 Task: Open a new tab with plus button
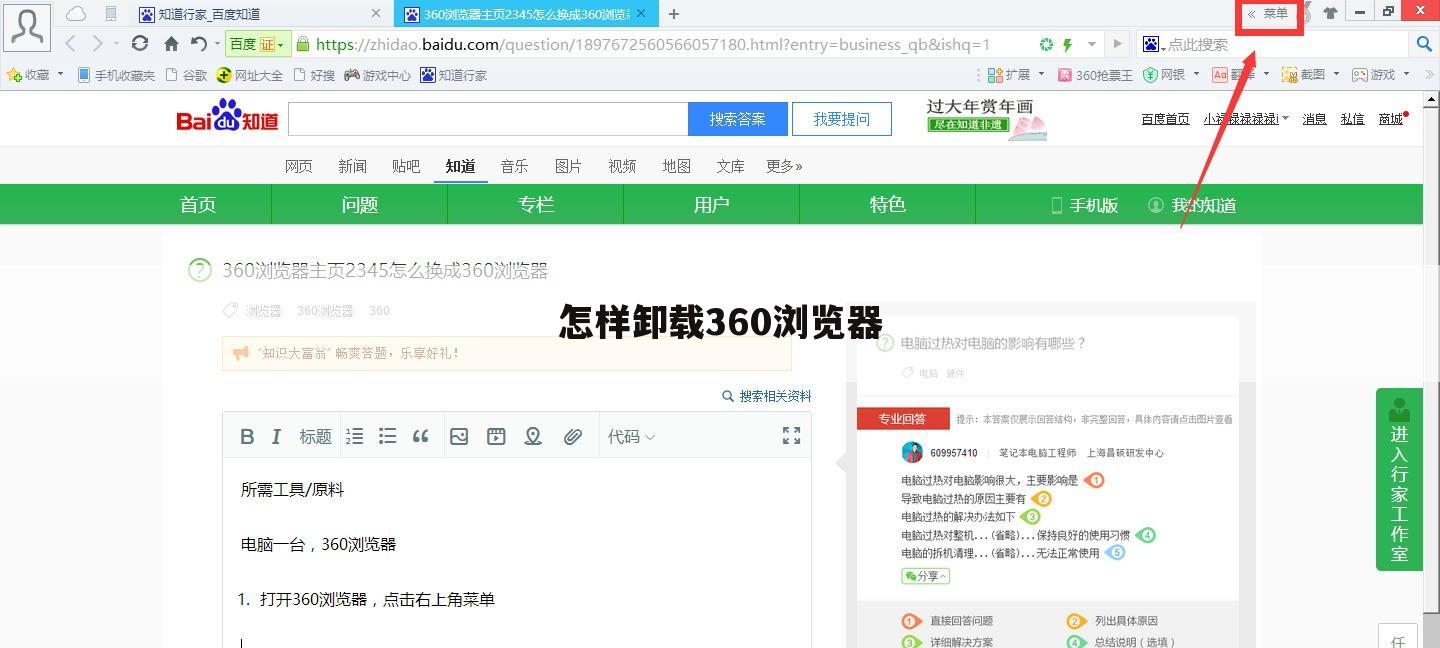[674, 14]
